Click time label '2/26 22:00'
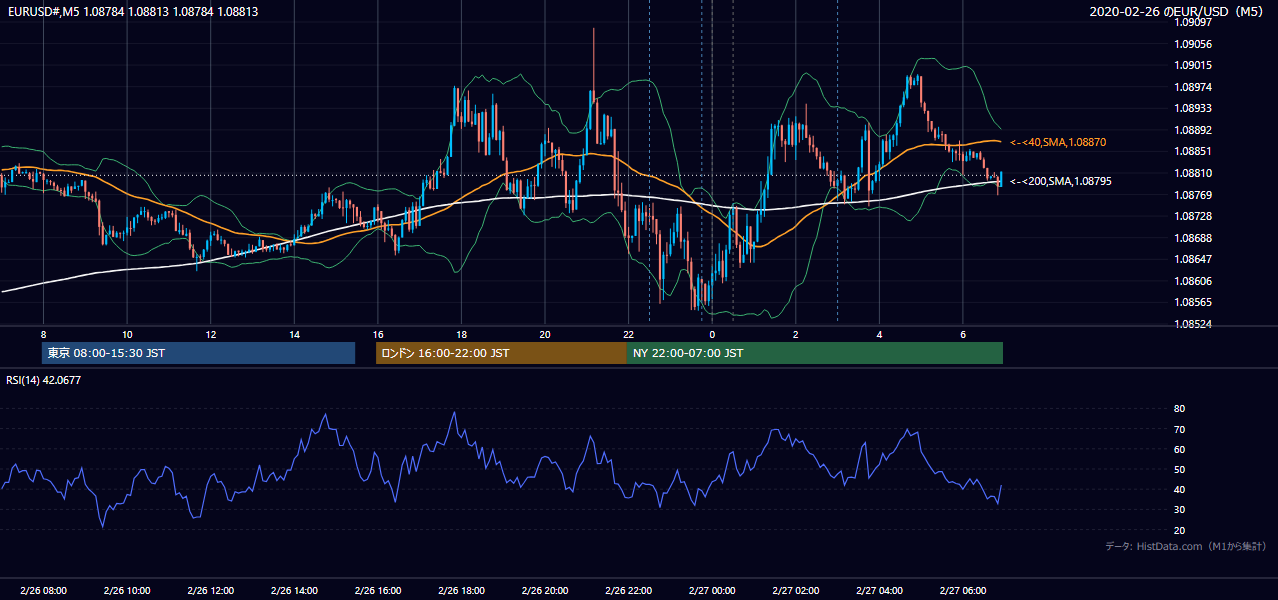 tap(629, 591)
